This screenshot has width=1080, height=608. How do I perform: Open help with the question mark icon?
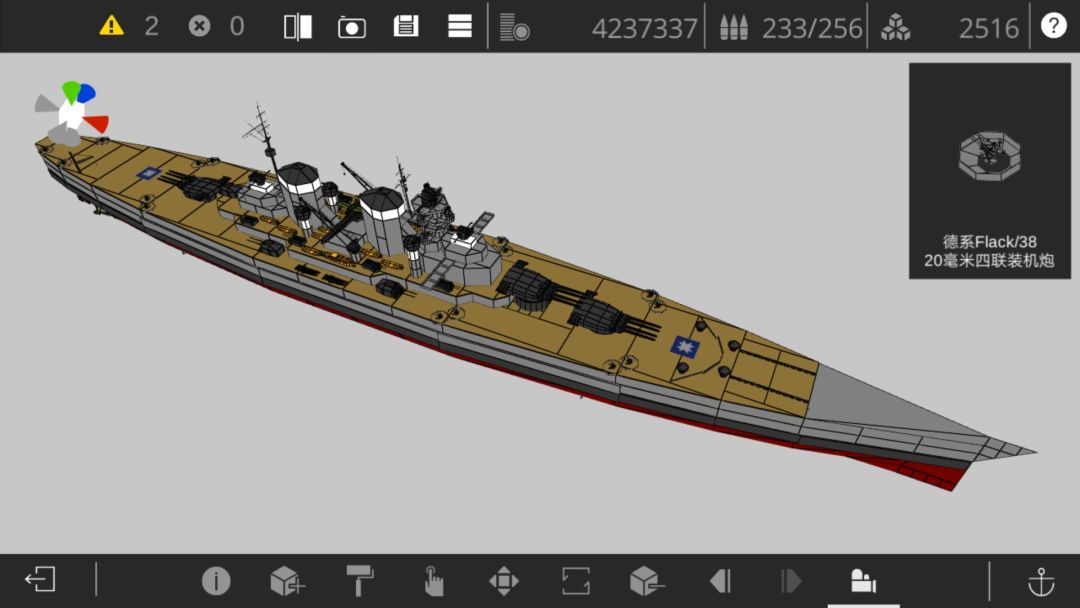click(x=1053, y=26)
